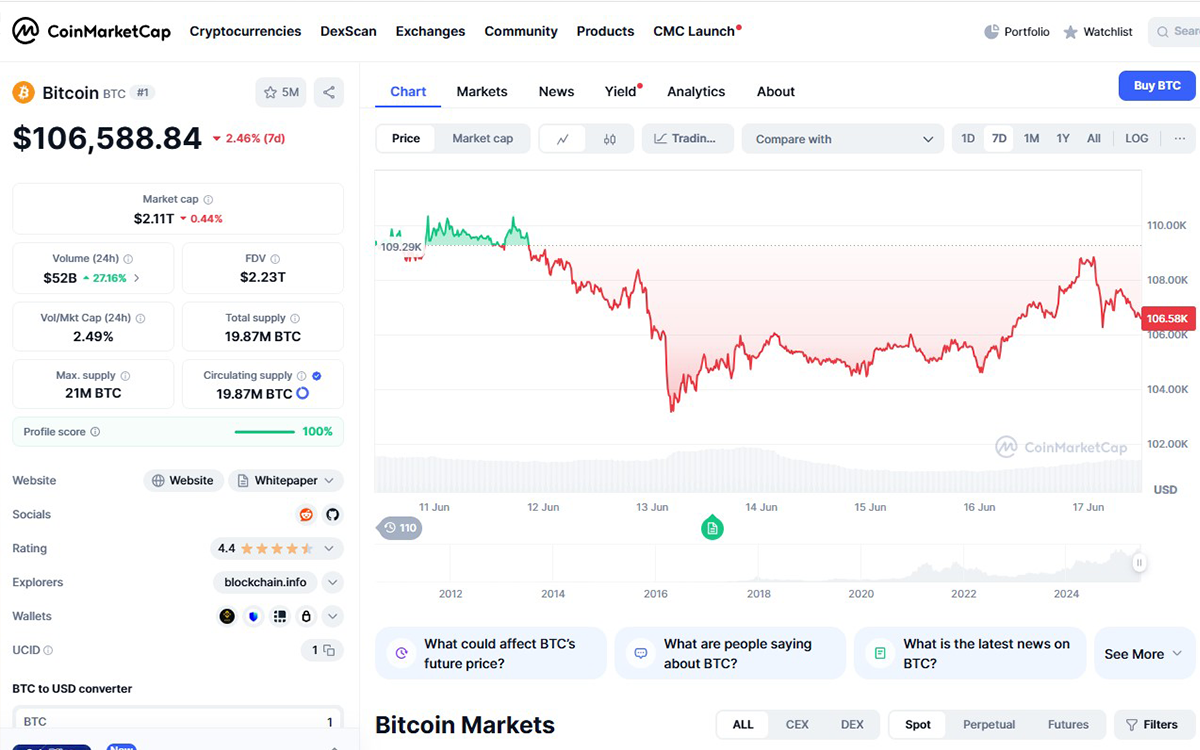The image size is (1200, 750).
Task: Select All time range
Action: click(1094, 138)
